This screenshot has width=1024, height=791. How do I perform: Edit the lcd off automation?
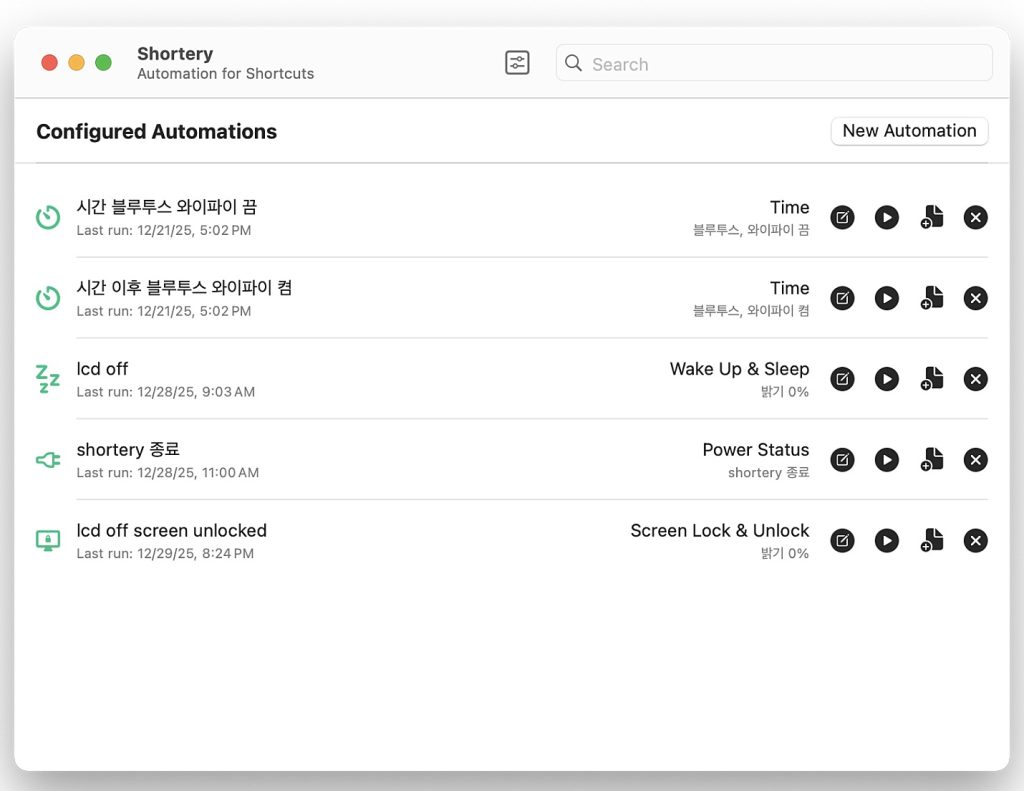(843, 379)
